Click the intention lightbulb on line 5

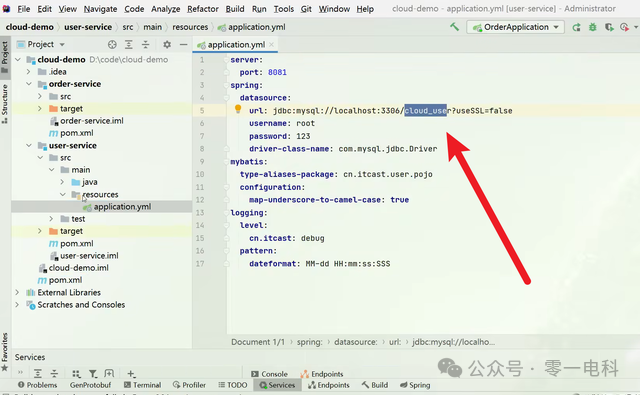[238, 109]
